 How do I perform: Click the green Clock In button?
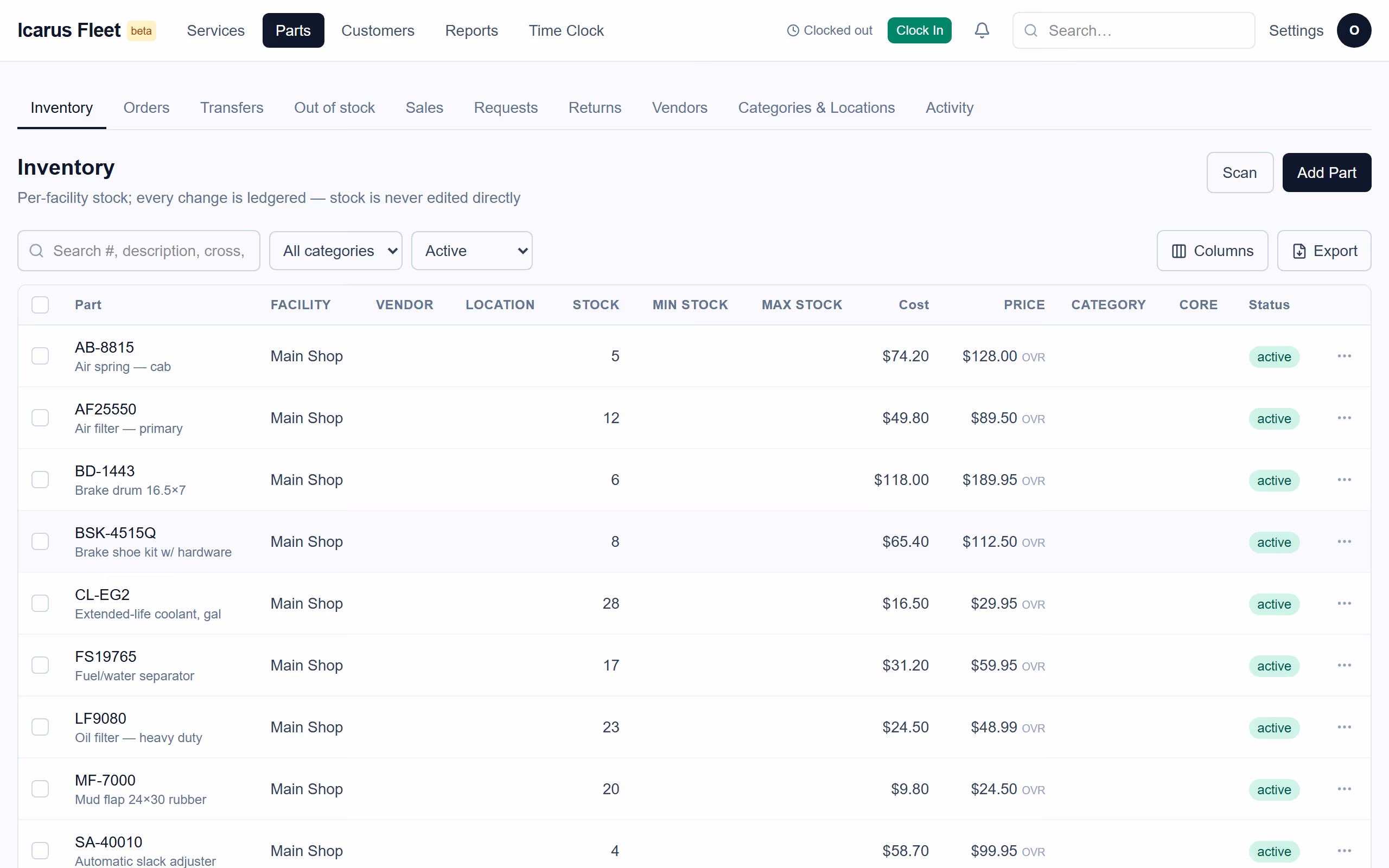tap(920, 30)
